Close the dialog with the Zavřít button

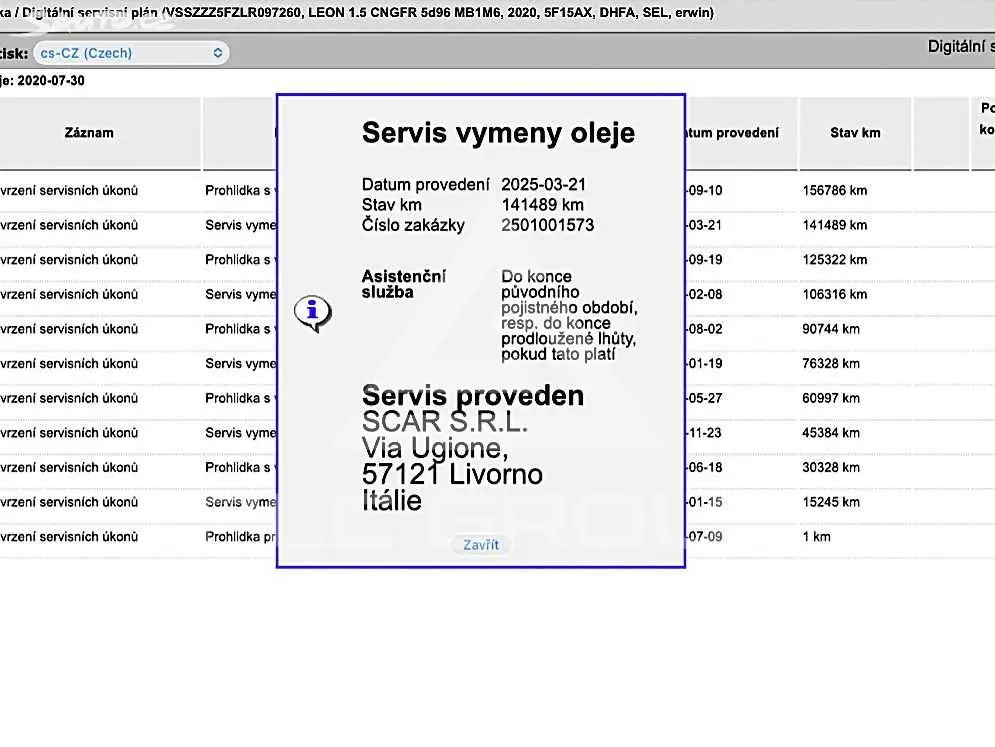click(480, 545)
